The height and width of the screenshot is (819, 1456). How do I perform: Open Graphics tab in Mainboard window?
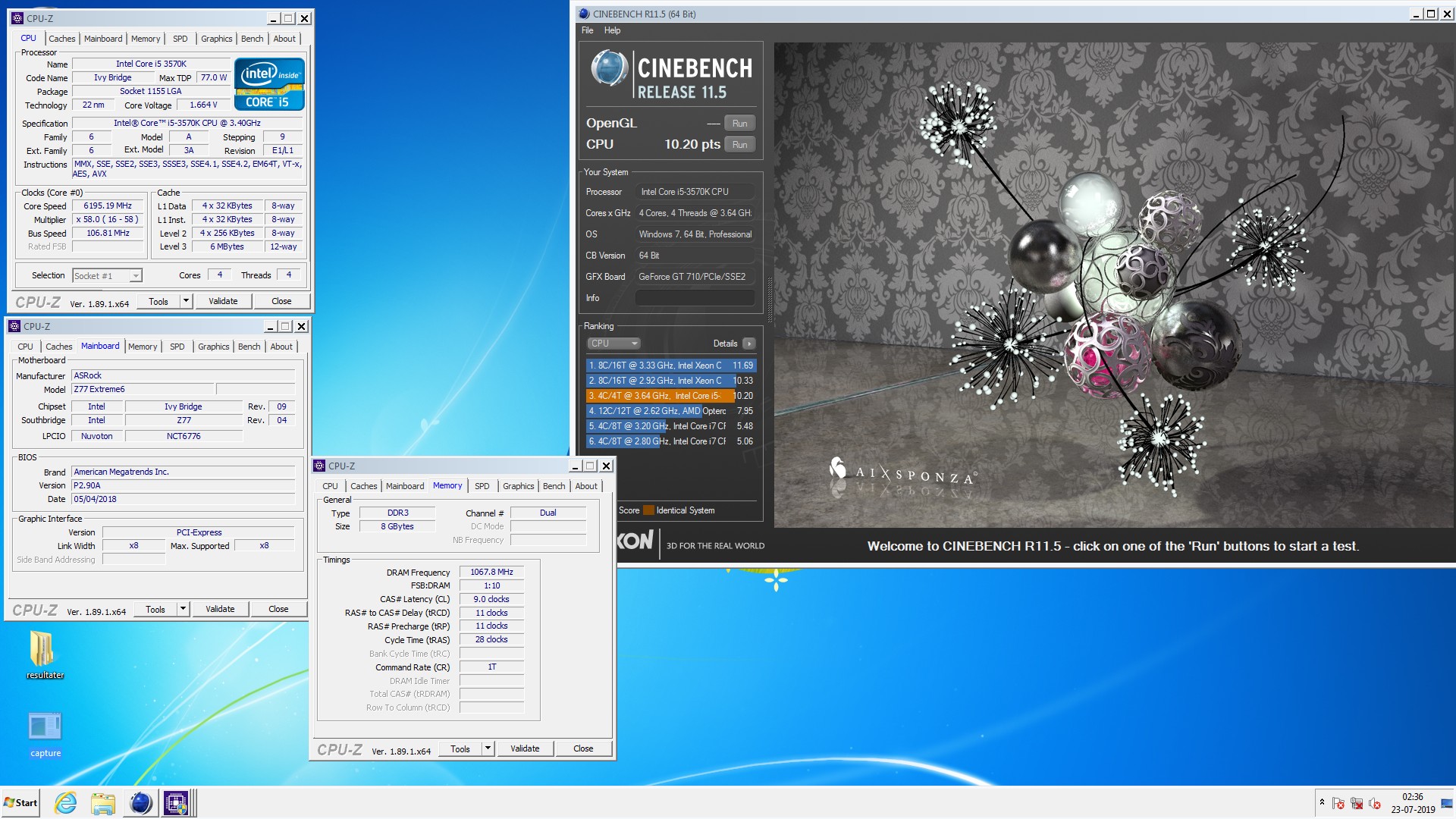214,347
